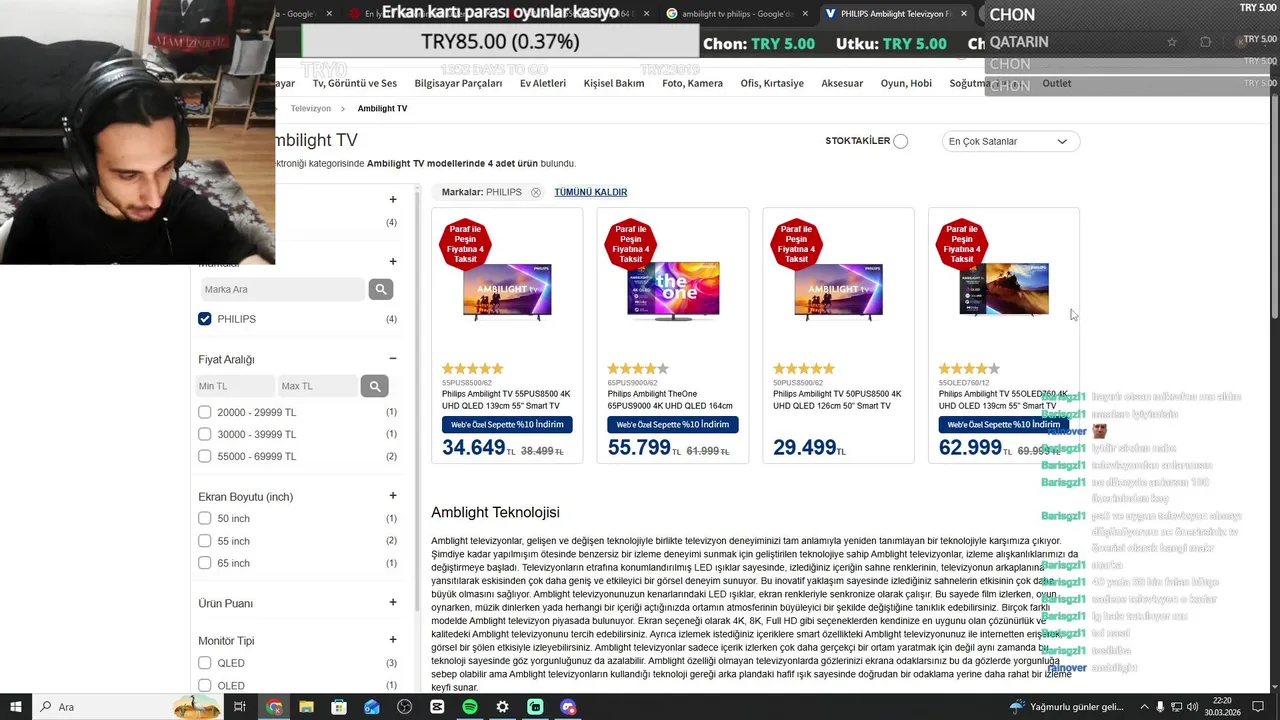Click the price range search magnifier button
This screenshot has height=720, width=1280.
[x=374, y=386]
